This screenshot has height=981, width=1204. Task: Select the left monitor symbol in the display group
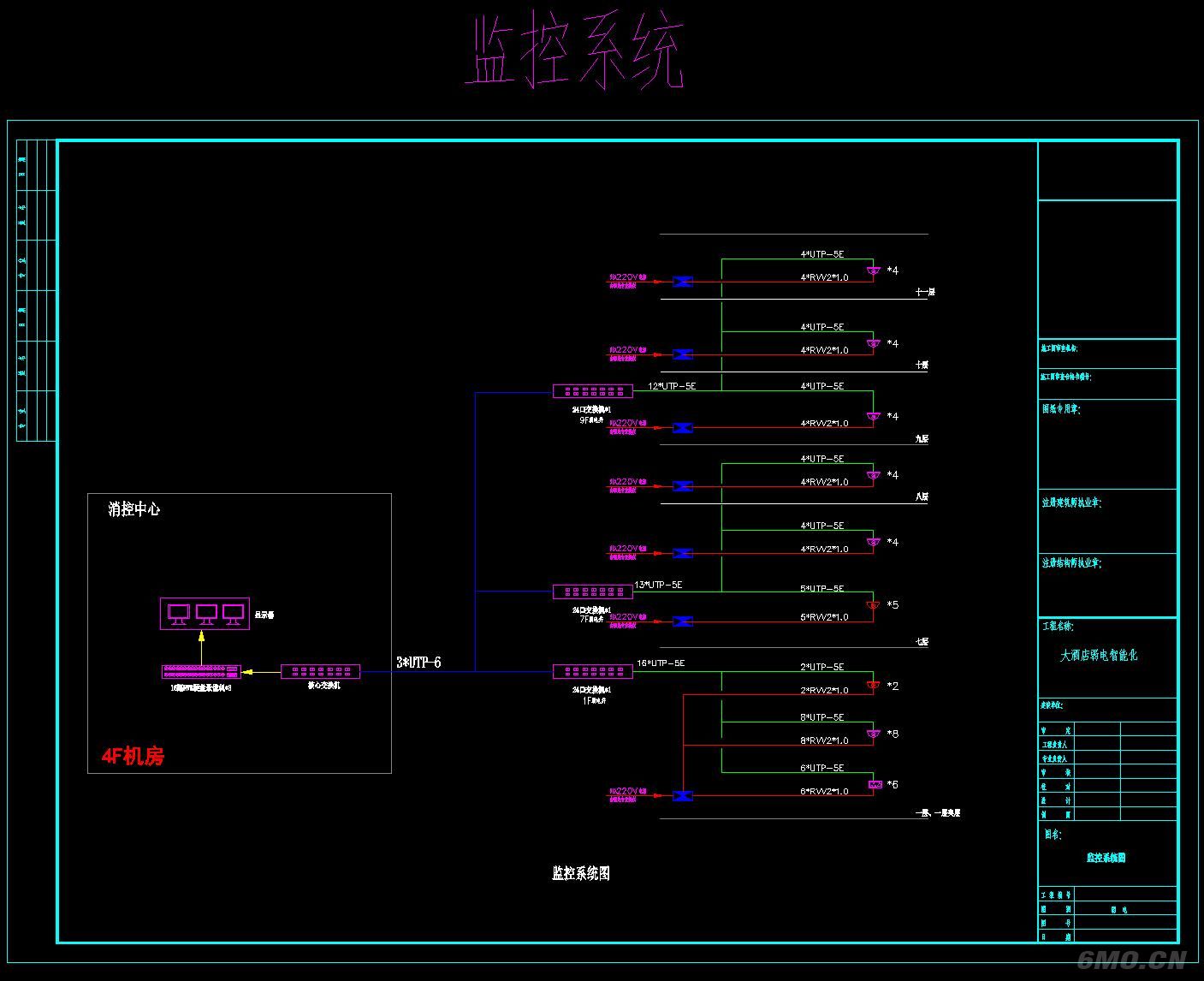coord(179,614)
